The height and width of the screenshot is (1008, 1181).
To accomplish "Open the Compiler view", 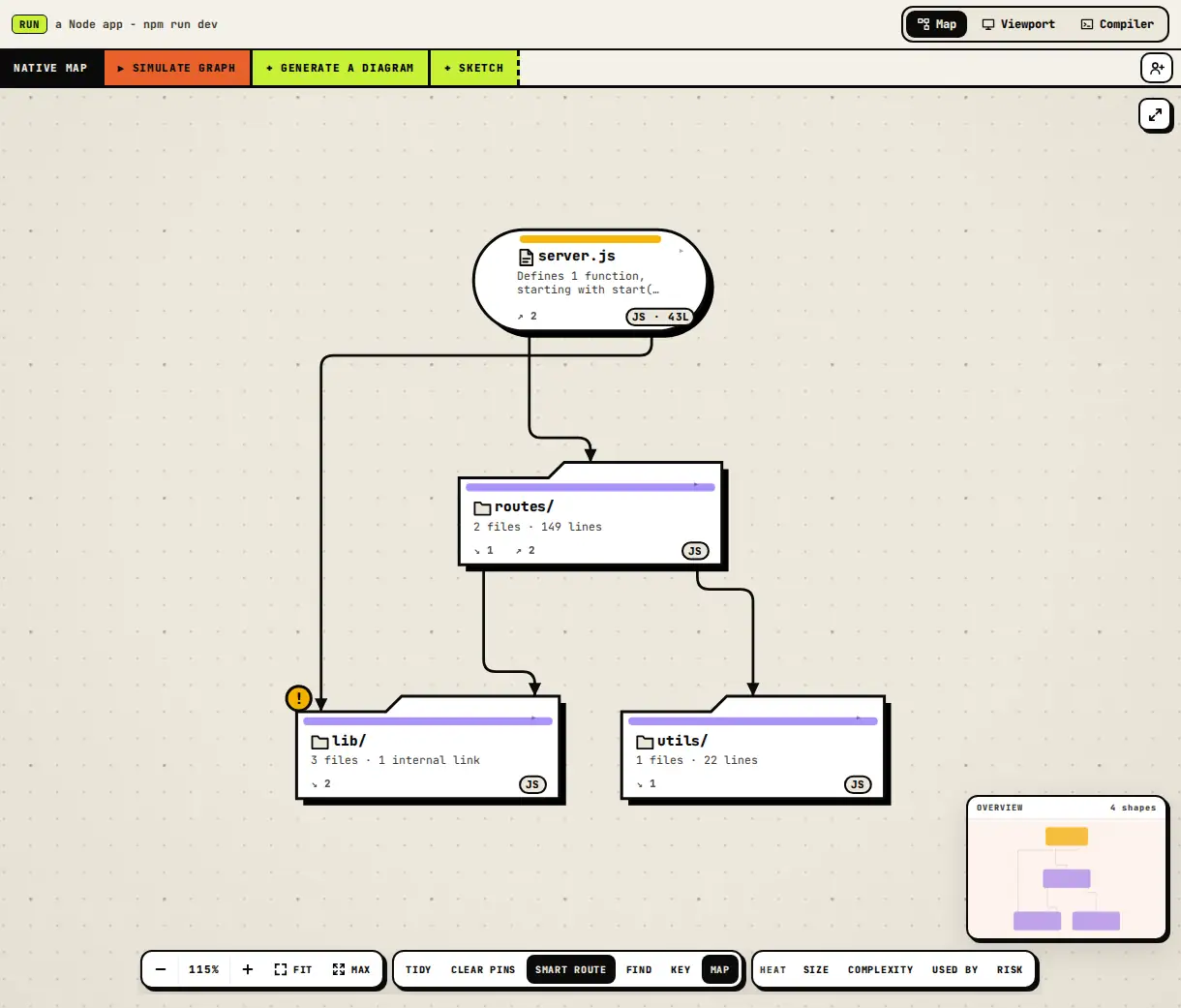I will coord(1117,24).
